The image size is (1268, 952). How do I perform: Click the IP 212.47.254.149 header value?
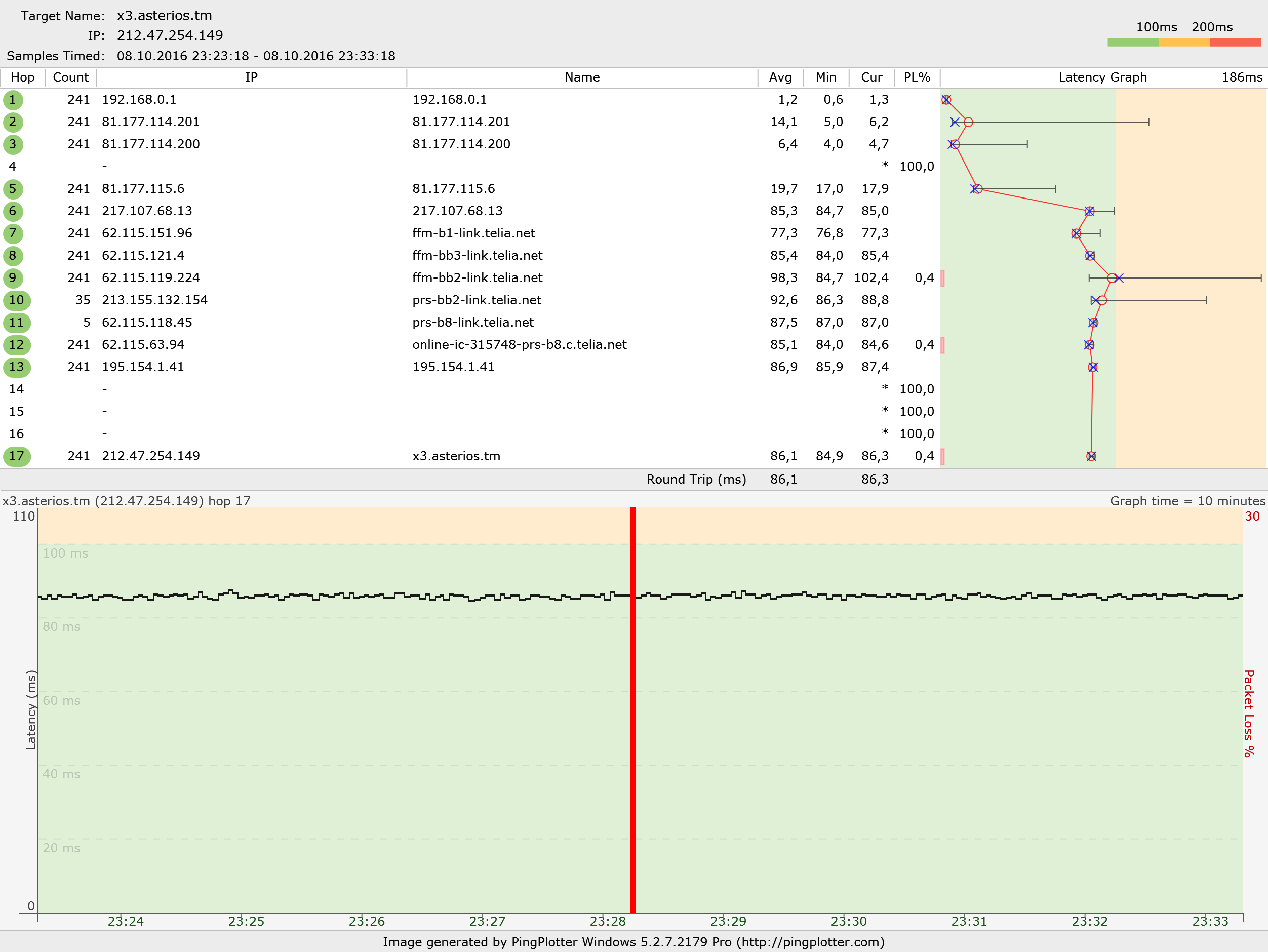pos(170,36)
